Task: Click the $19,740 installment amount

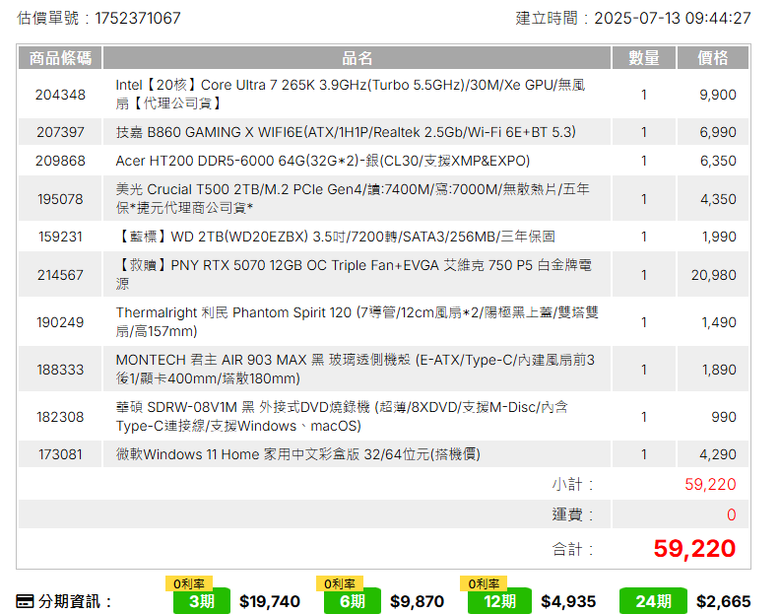Action: 270,601
